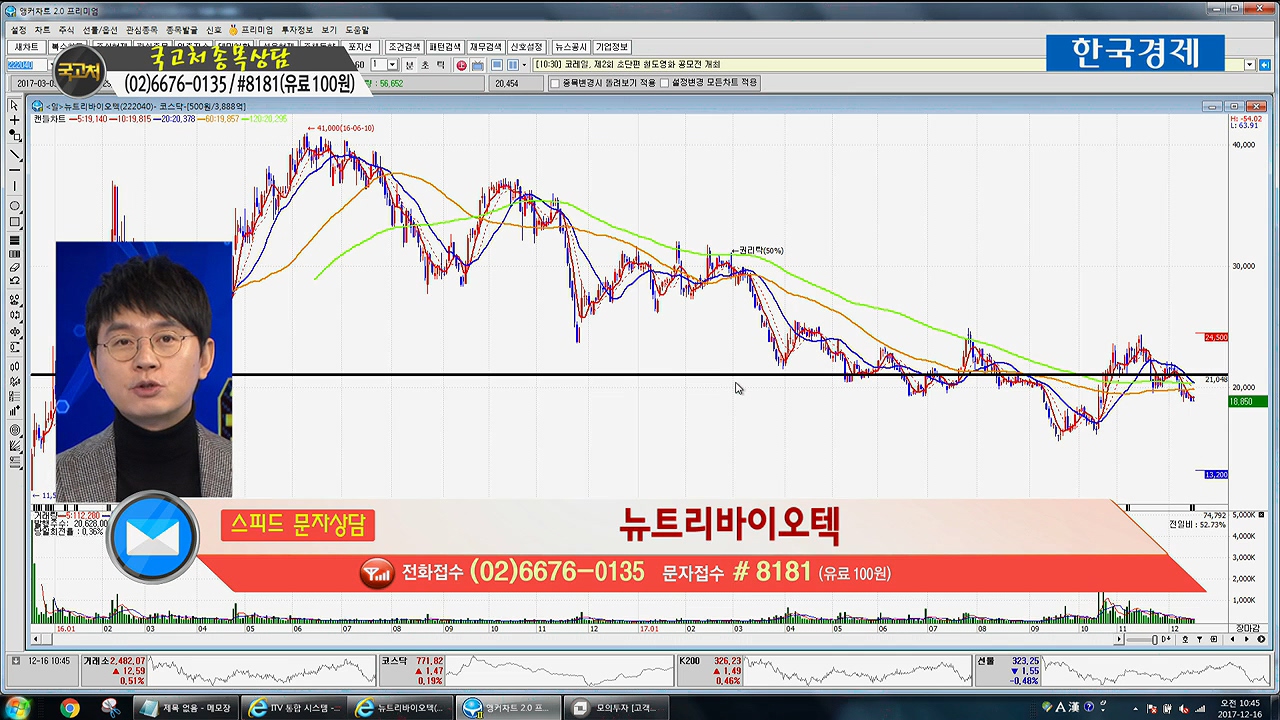
Task: Click the chart zoom slider at bottom right
Action: click(1153, 639)
